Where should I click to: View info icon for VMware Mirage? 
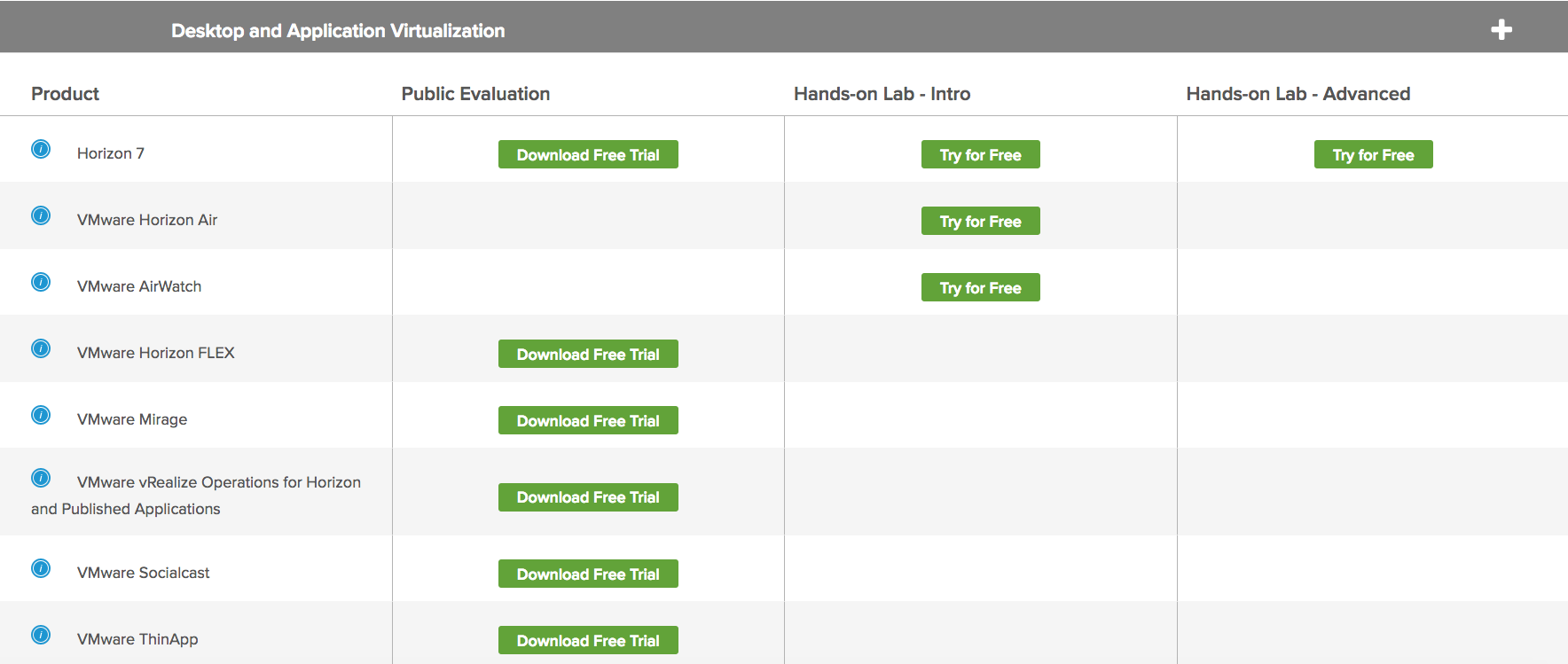point(41,415)
